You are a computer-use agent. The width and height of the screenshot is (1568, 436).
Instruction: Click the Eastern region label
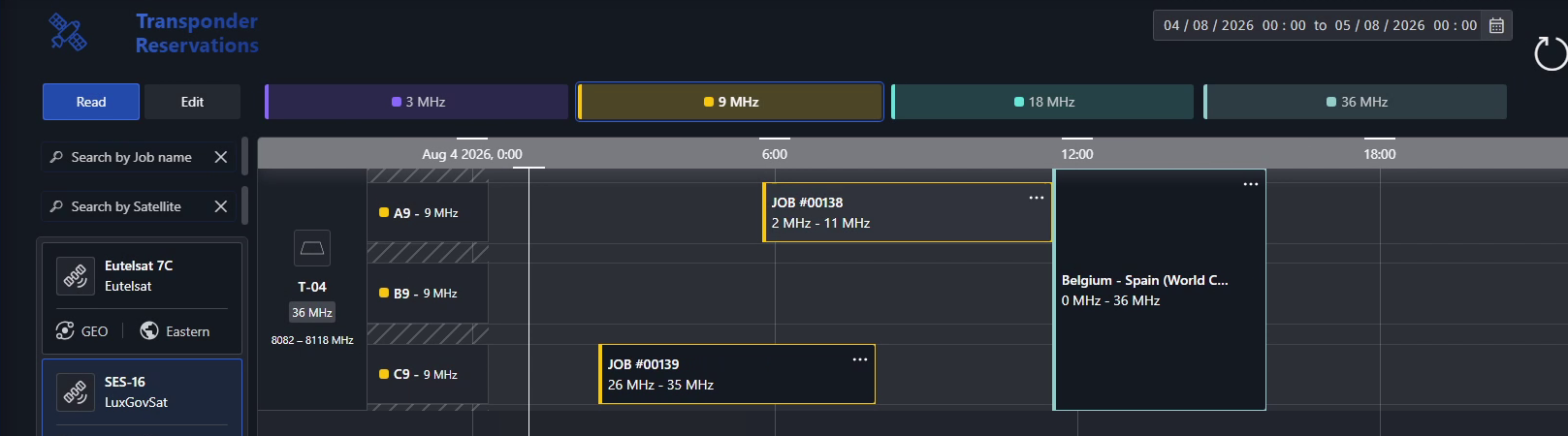coord(188,331)
